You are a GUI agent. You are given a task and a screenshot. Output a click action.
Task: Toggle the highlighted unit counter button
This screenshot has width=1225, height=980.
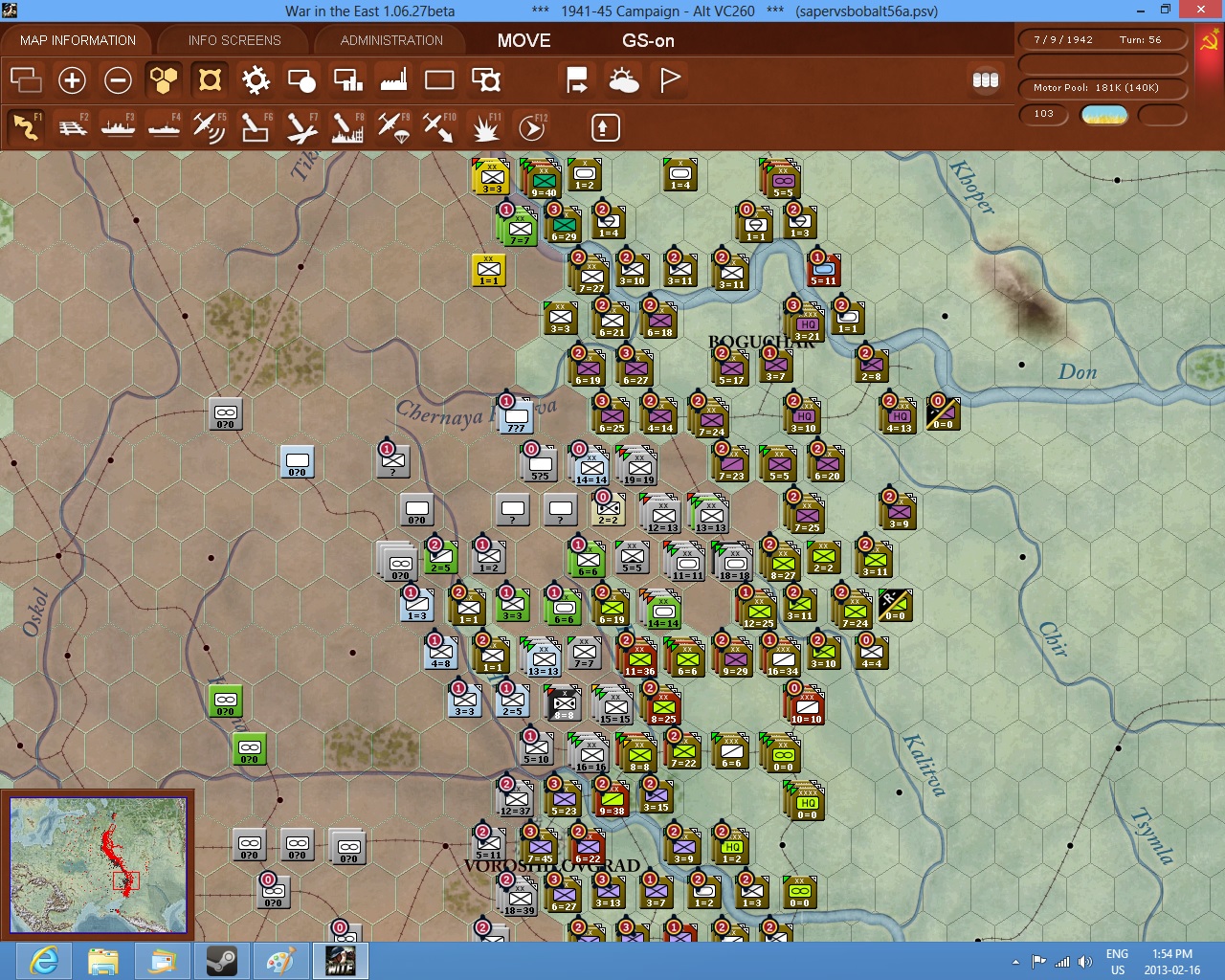tap(210, 79)
